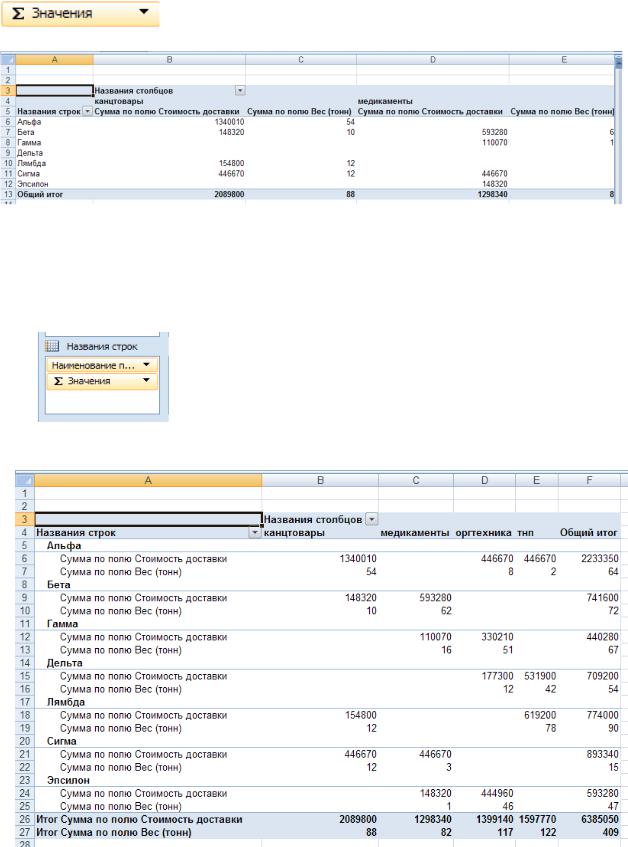Open the top Σ Значения field dropdown arrow
Screen dimensions: 628x847
(x=144, y=11)
